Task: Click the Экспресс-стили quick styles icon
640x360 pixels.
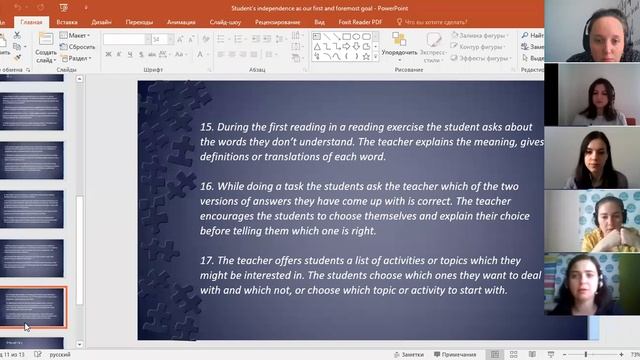Action: pyautogui.click(x=433, y=40)
